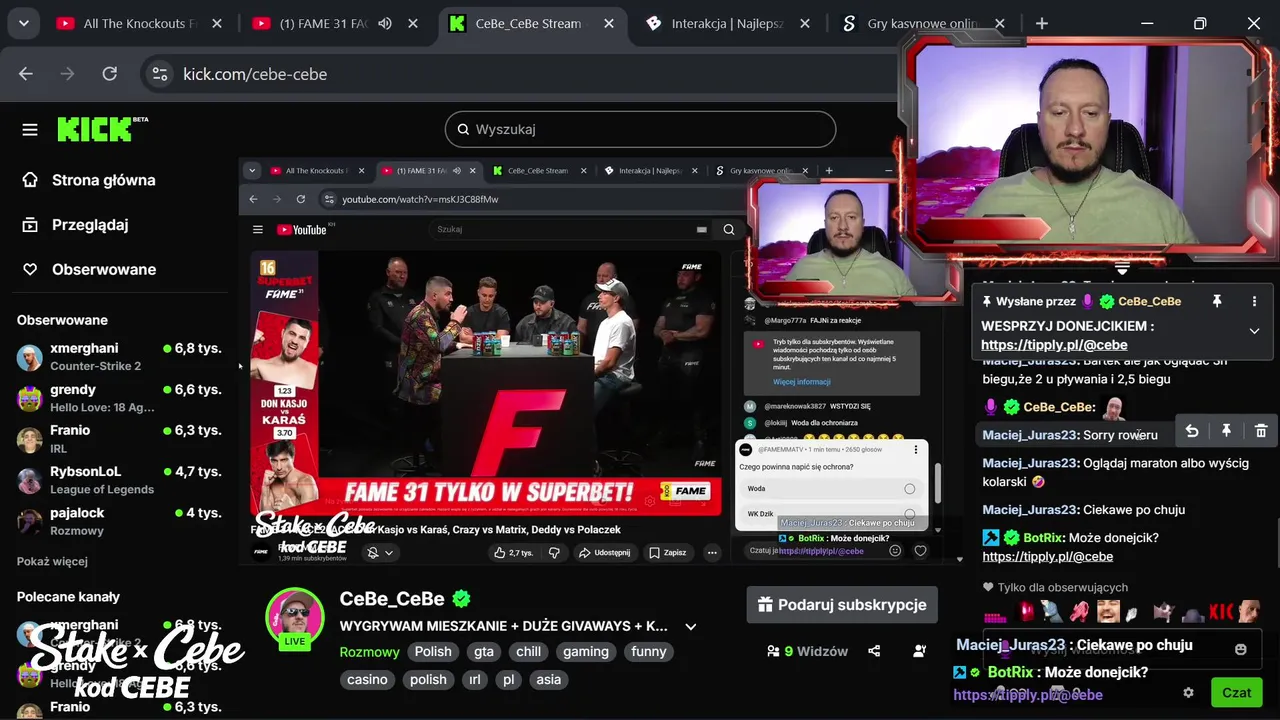
Task: Click the verified badge beside CeBe_CeBe title
Action: [x=461, y=599]
